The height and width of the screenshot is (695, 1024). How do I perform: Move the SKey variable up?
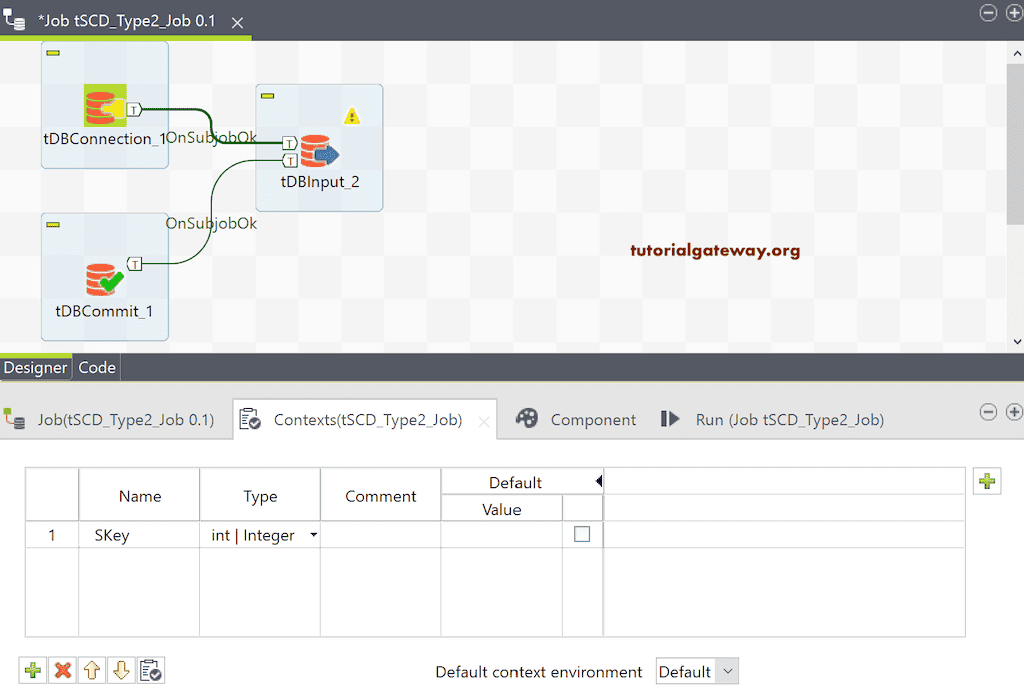tap(92, 670)
